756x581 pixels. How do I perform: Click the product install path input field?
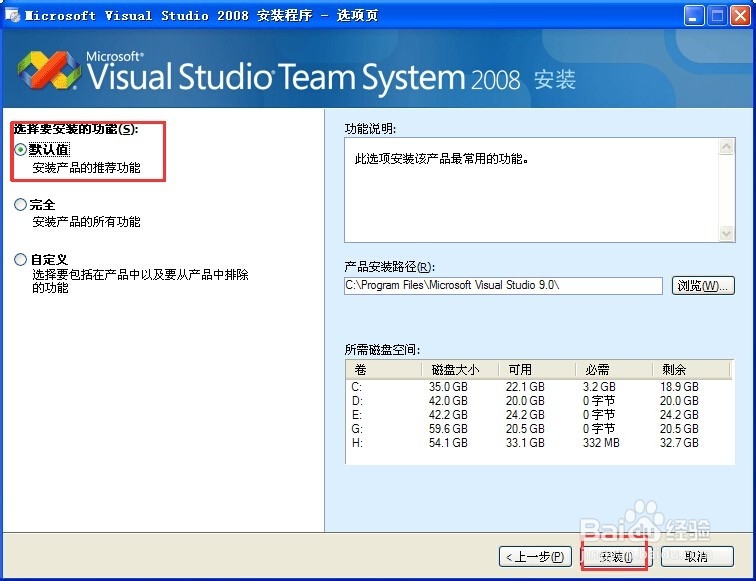tap(503, 285)
